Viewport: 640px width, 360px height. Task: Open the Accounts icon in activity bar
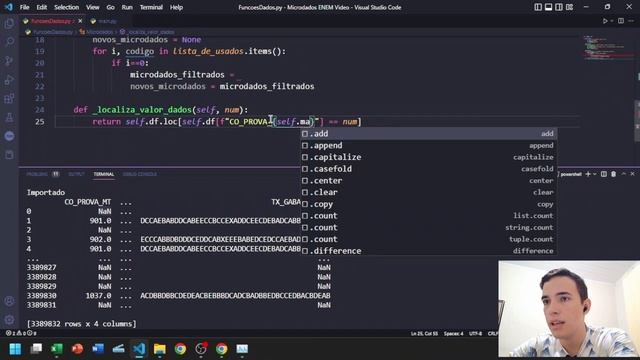tap(9, 301)
